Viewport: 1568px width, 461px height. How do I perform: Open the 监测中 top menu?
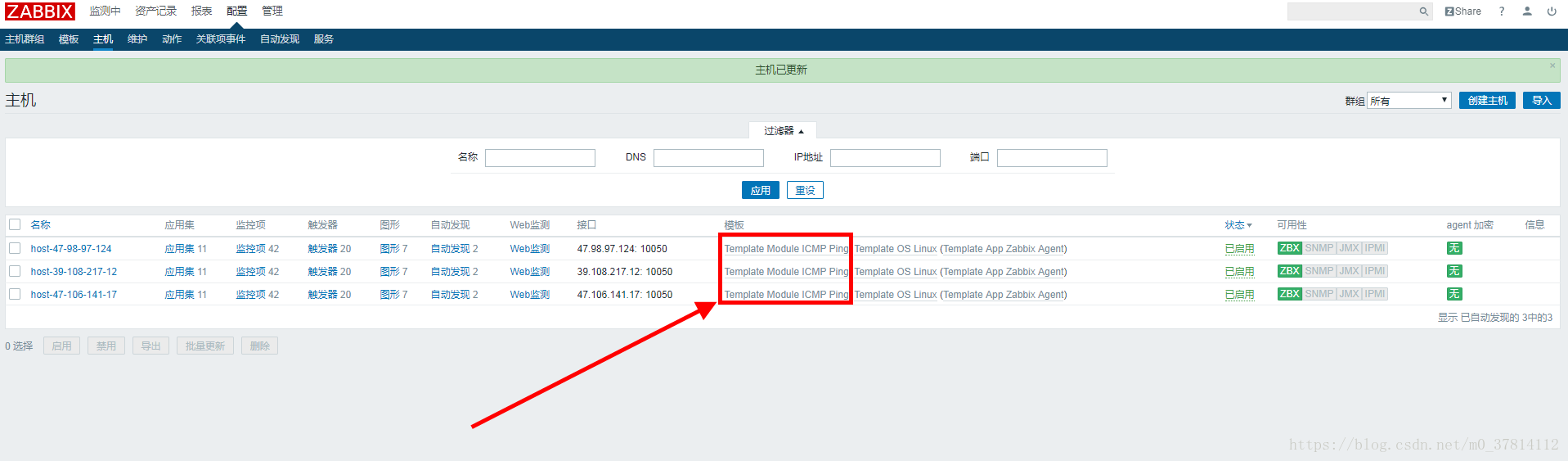105,11
